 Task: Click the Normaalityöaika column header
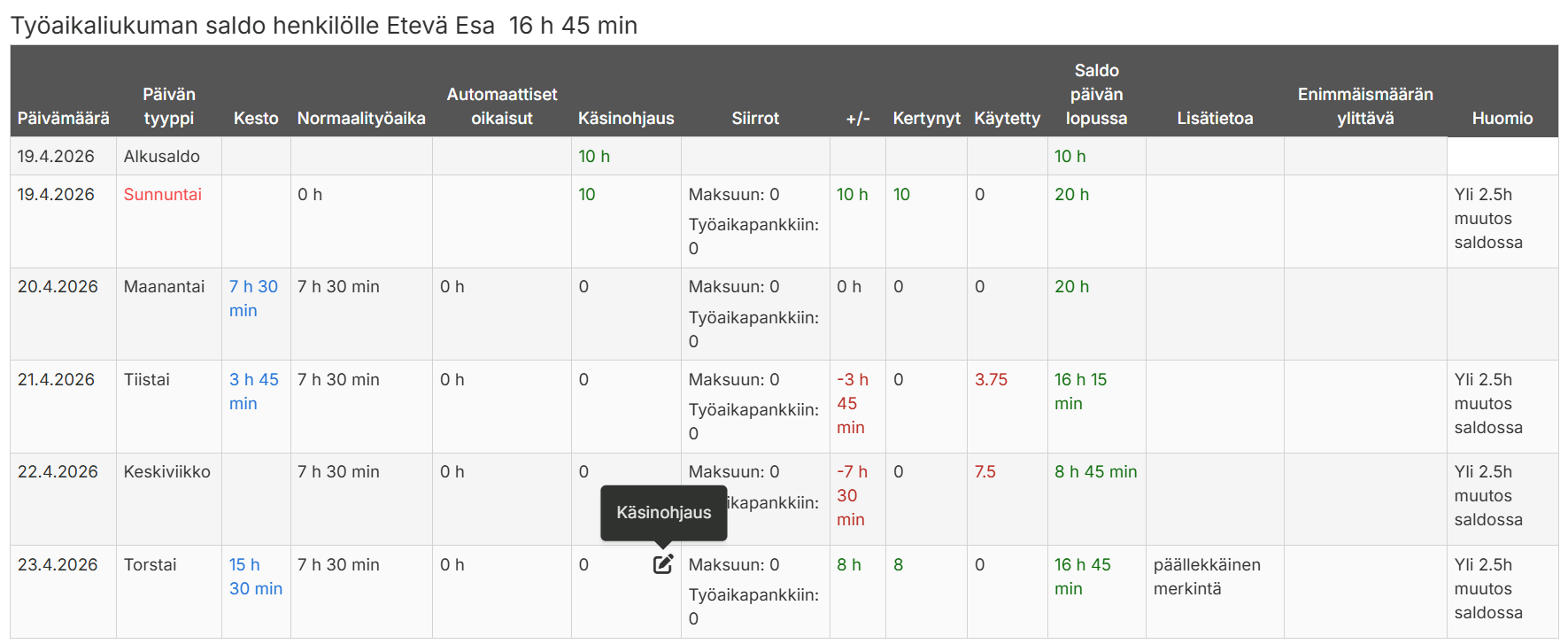click(x=361, y=118)
